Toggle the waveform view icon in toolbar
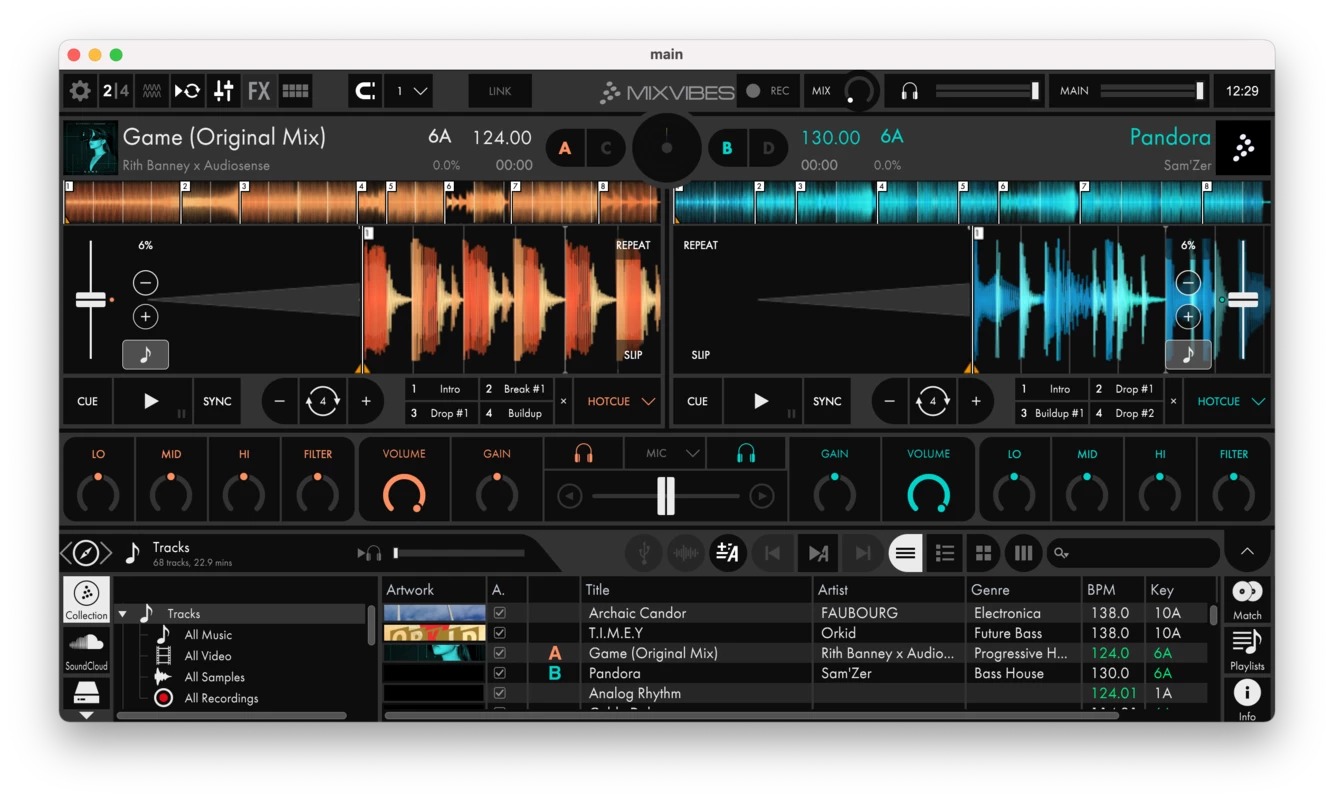 (x=151, y=91)
